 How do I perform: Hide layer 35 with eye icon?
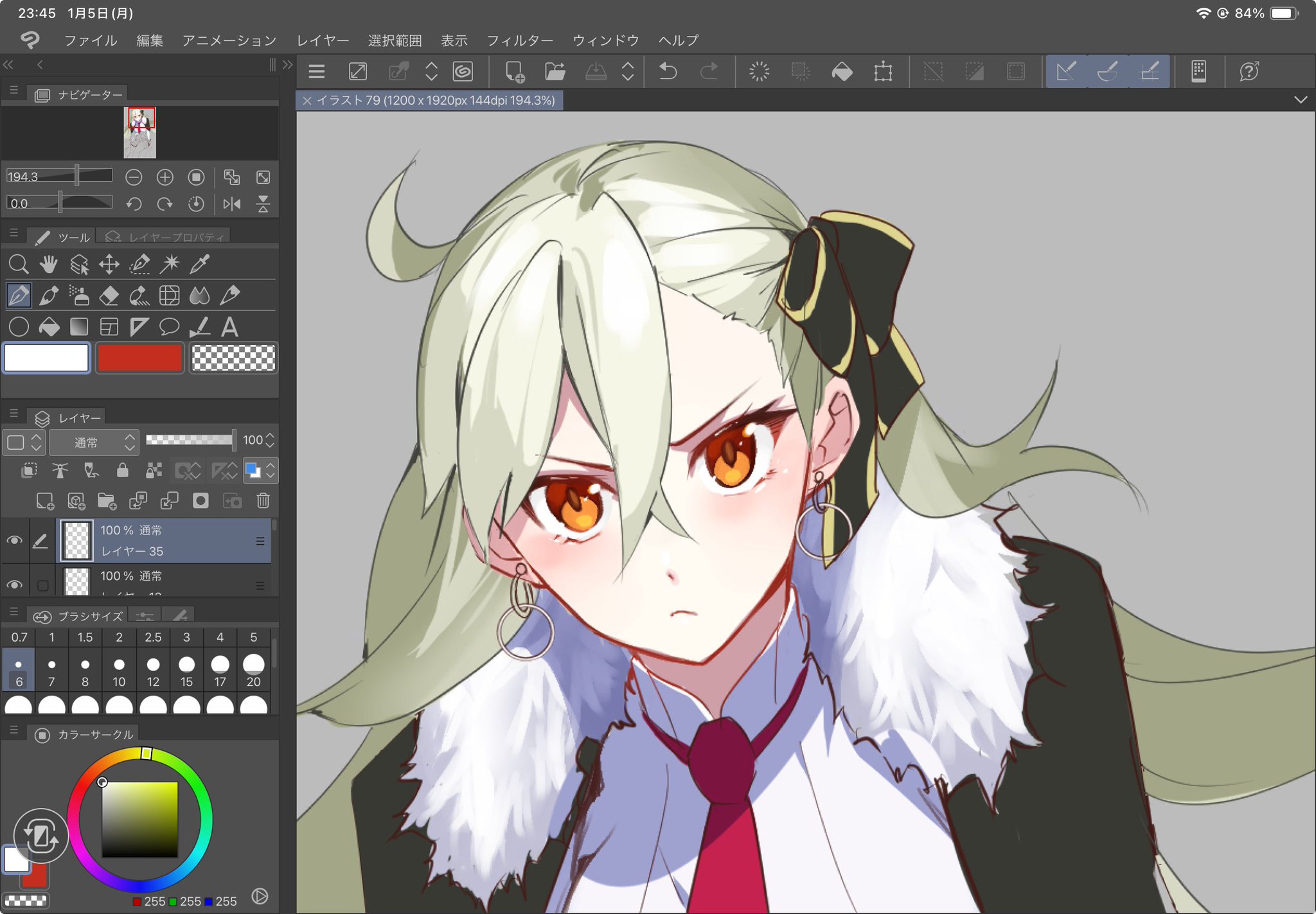[14, 540]
